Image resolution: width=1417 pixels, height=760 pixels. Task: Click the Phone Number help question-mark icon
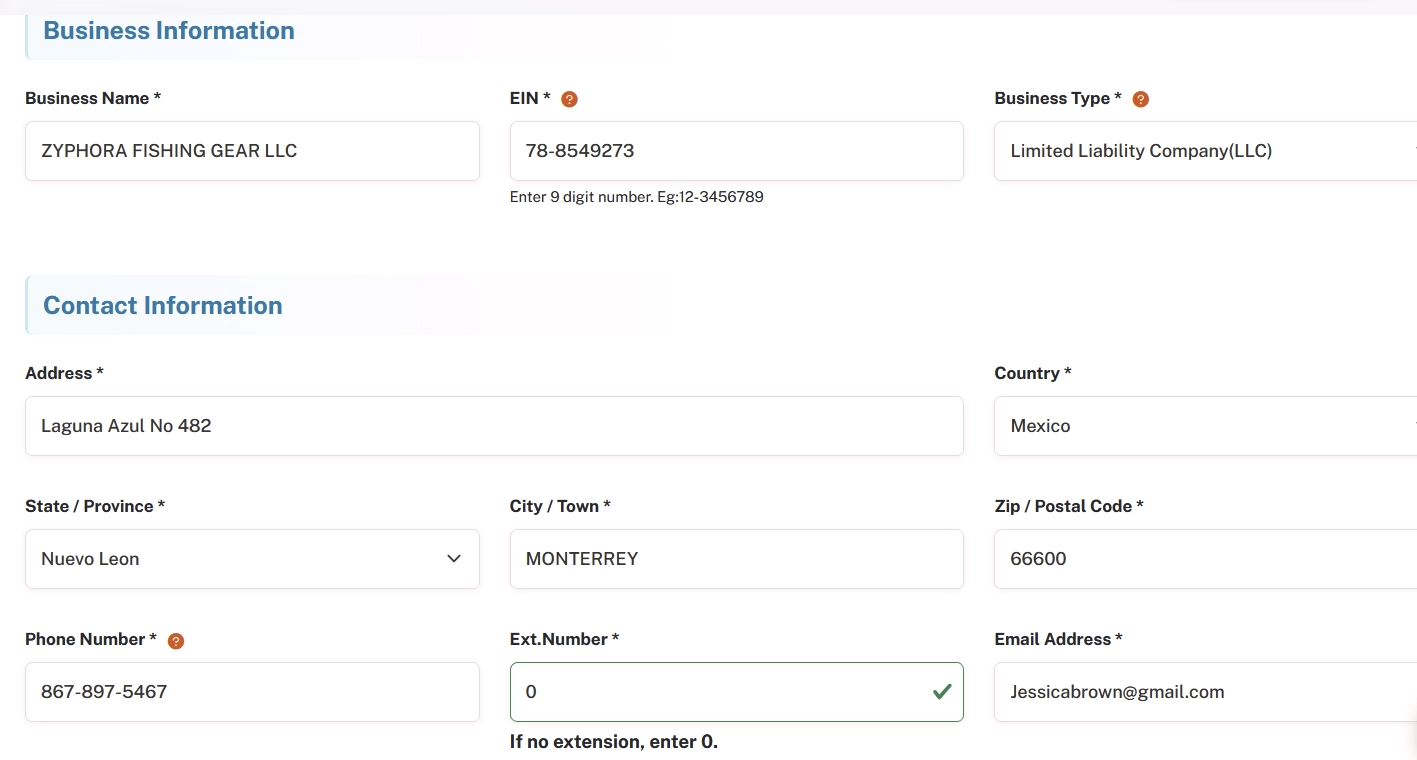point(176,641)
